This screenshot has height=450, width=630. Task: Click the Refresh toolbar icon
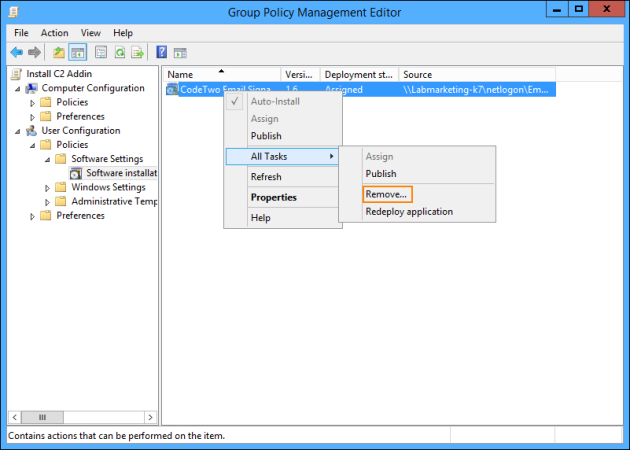tap(120, 52)
